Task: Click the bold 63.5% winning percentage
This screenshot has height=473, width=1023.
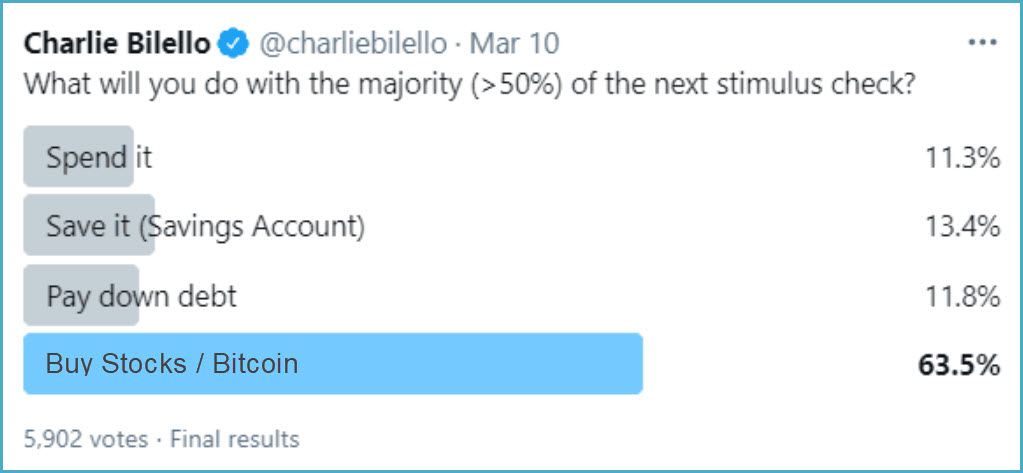Action: tap(959, 365)
